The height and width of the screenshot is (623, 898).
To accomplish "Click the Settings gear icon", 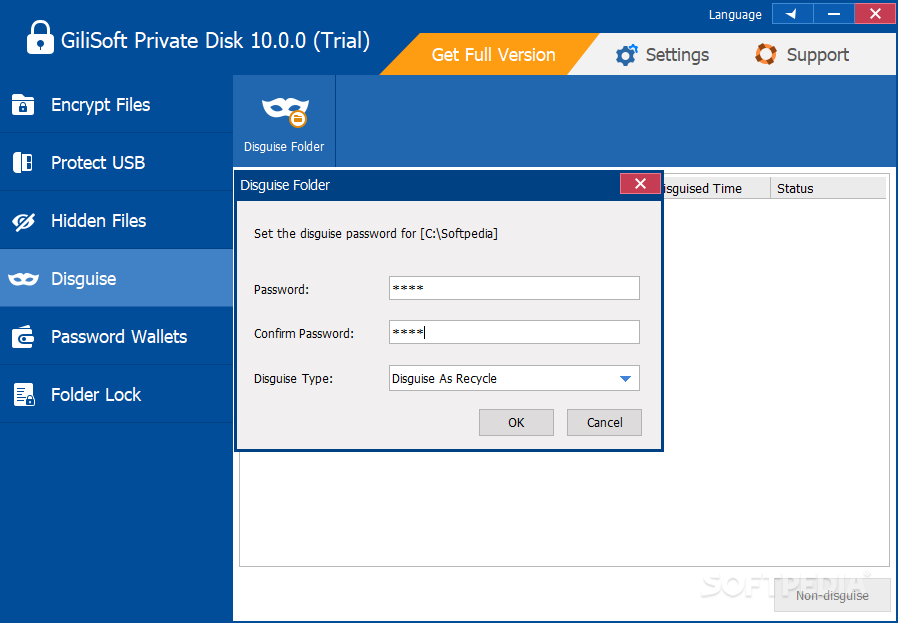I will click(x=626, y=55).
